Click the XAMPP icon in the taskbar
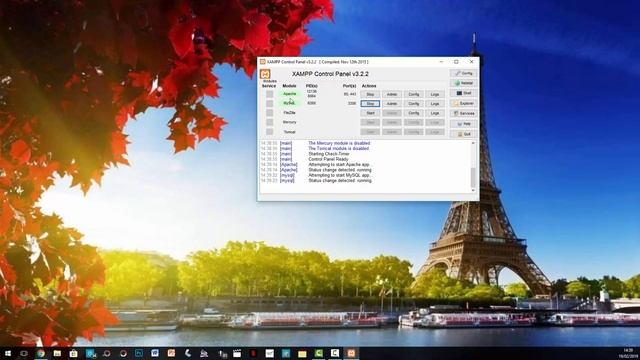Viewport: 640px width, 360px height. coord(351,353)
